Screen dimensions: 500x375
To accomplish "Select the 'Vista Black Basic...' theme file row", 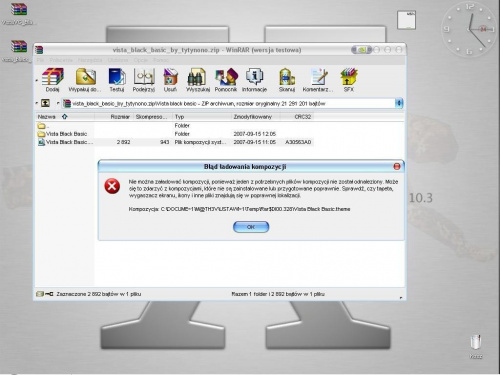I will click(175, 142).
